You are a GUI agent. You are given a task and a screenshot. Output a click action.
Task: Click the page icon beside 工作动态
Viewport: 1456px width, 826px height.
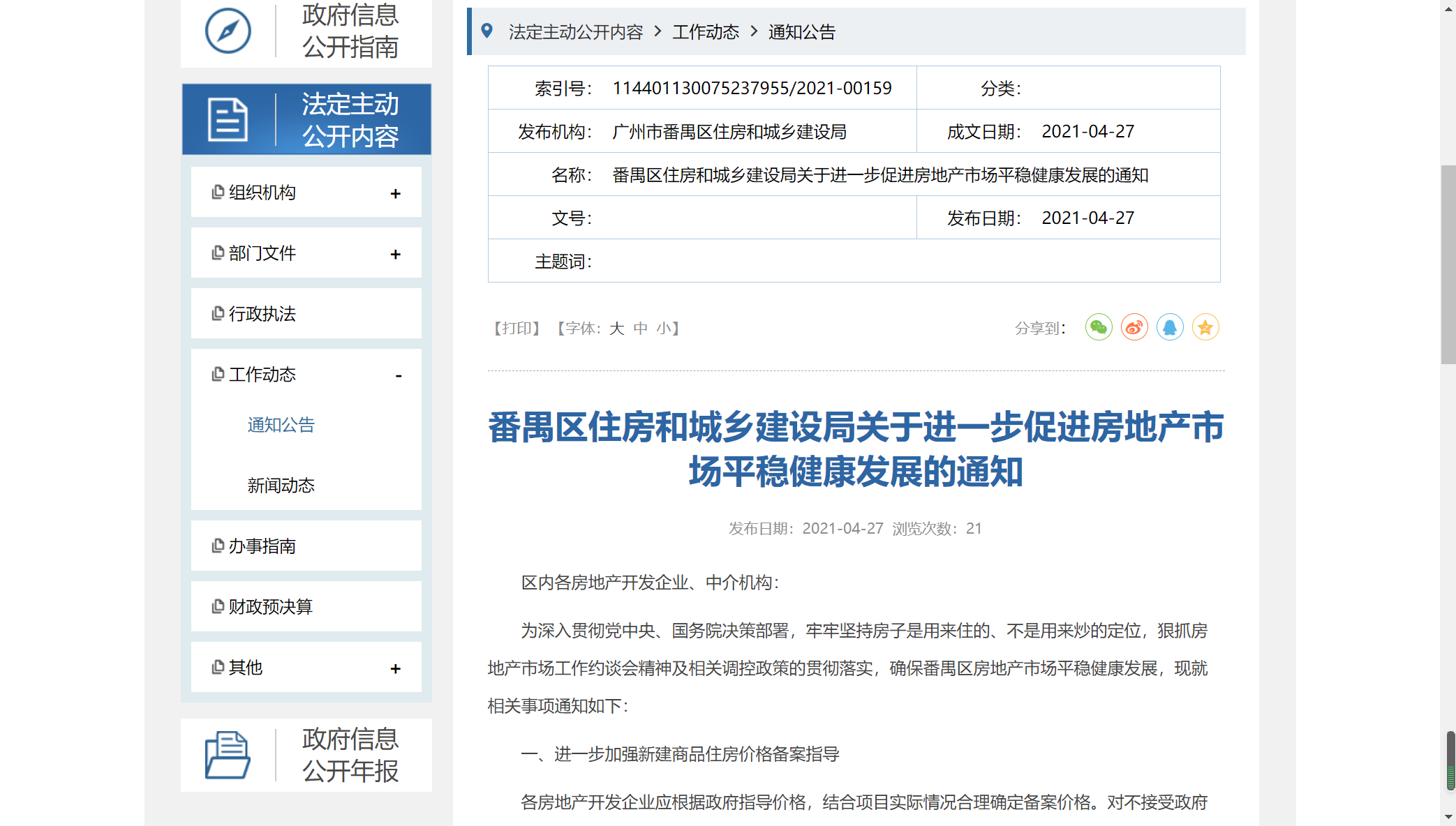(x=218, y=374)
